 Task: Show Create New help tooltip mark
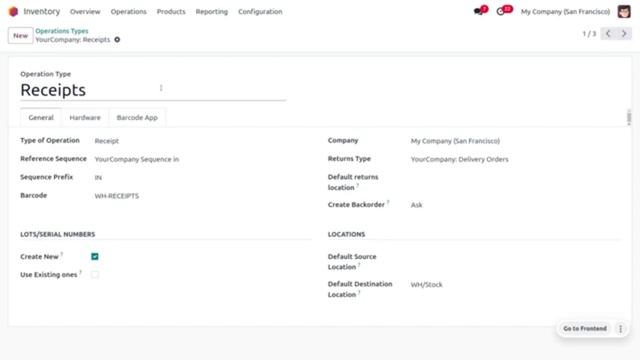62,254
